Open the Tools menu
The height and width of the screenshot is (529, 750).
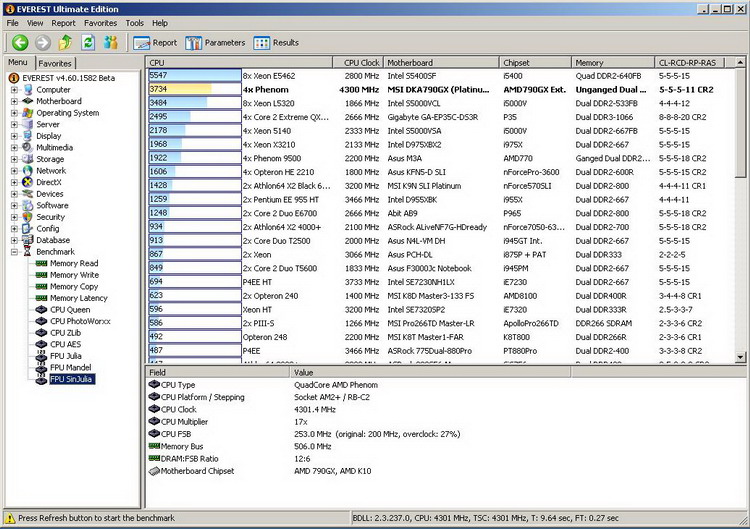(135, 22)
